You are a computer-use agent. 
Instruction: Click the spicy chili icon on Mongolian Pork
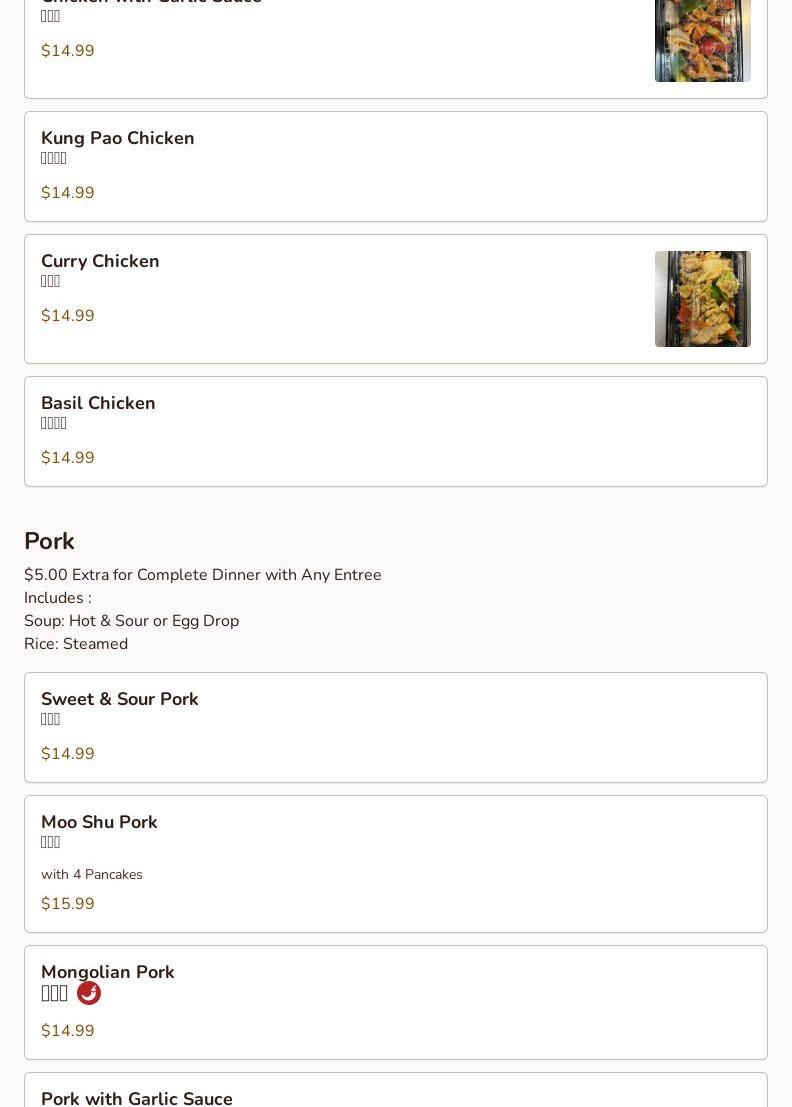(89, 993)
